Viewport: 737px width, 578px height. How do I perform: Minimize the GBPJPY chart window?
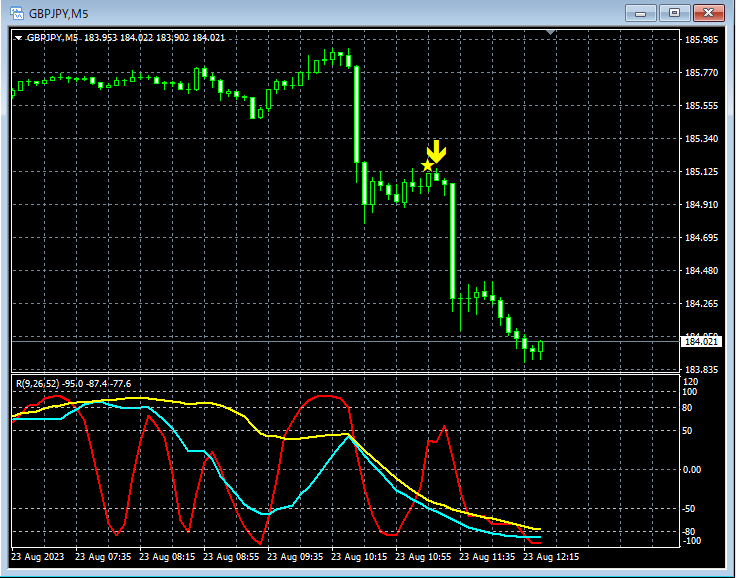(x=640, y=13)
